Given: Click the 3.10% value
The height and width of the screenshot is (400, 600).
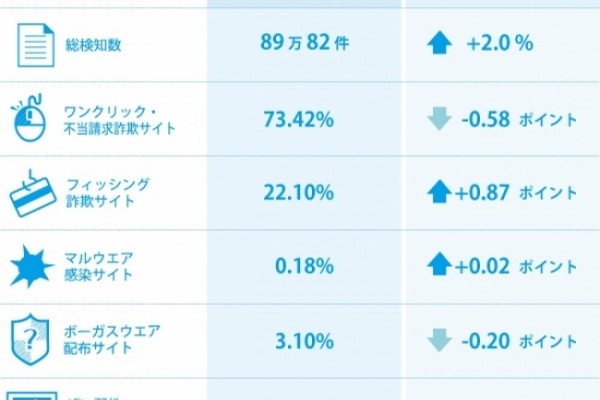Looking at the screenshot, I should tap(305, 341).
